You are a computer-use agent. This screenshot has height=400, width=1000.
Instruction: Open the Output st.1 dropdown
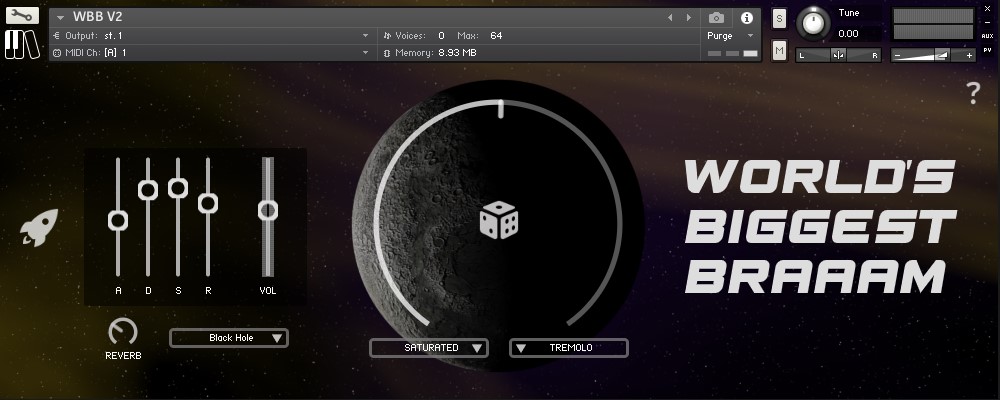click(x=365, y=36)
